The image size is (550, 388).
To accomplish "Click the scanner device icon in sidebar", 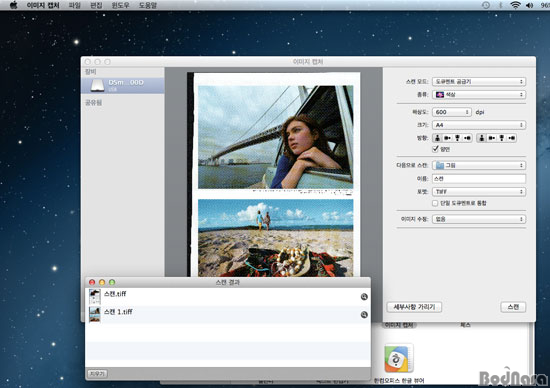I will coord(97,85).
